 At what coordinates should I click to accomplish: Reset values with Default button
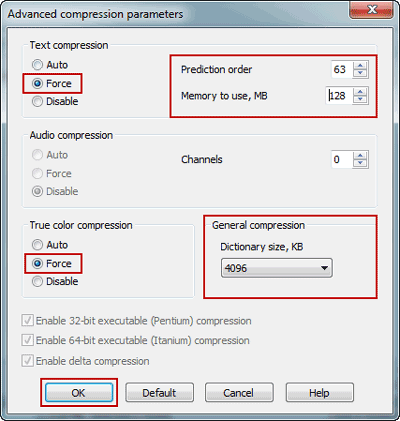159,393
